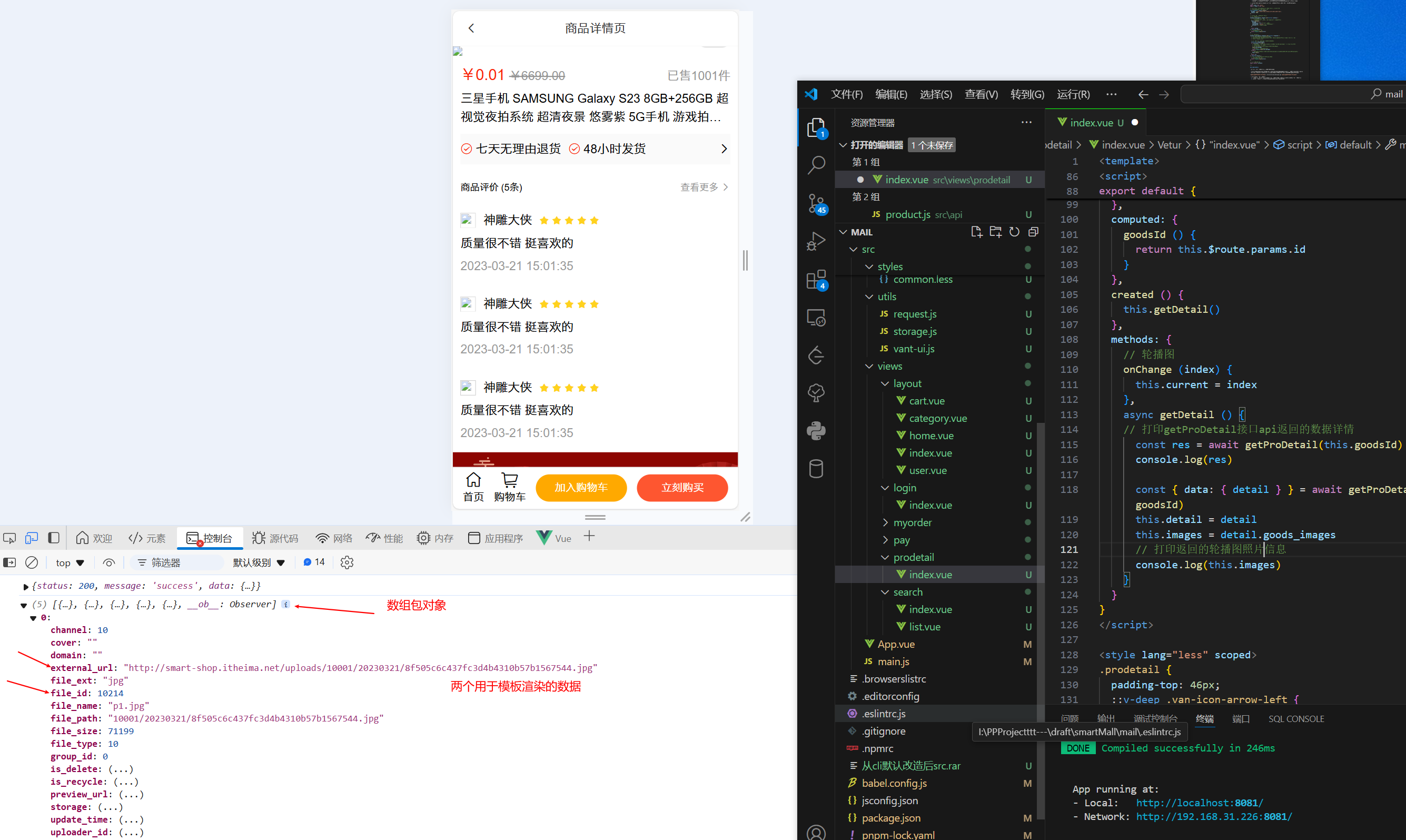Screen dimensions: 1406x840
Task: Open Source Control icon with 45 badge
Action: point(816,204)
